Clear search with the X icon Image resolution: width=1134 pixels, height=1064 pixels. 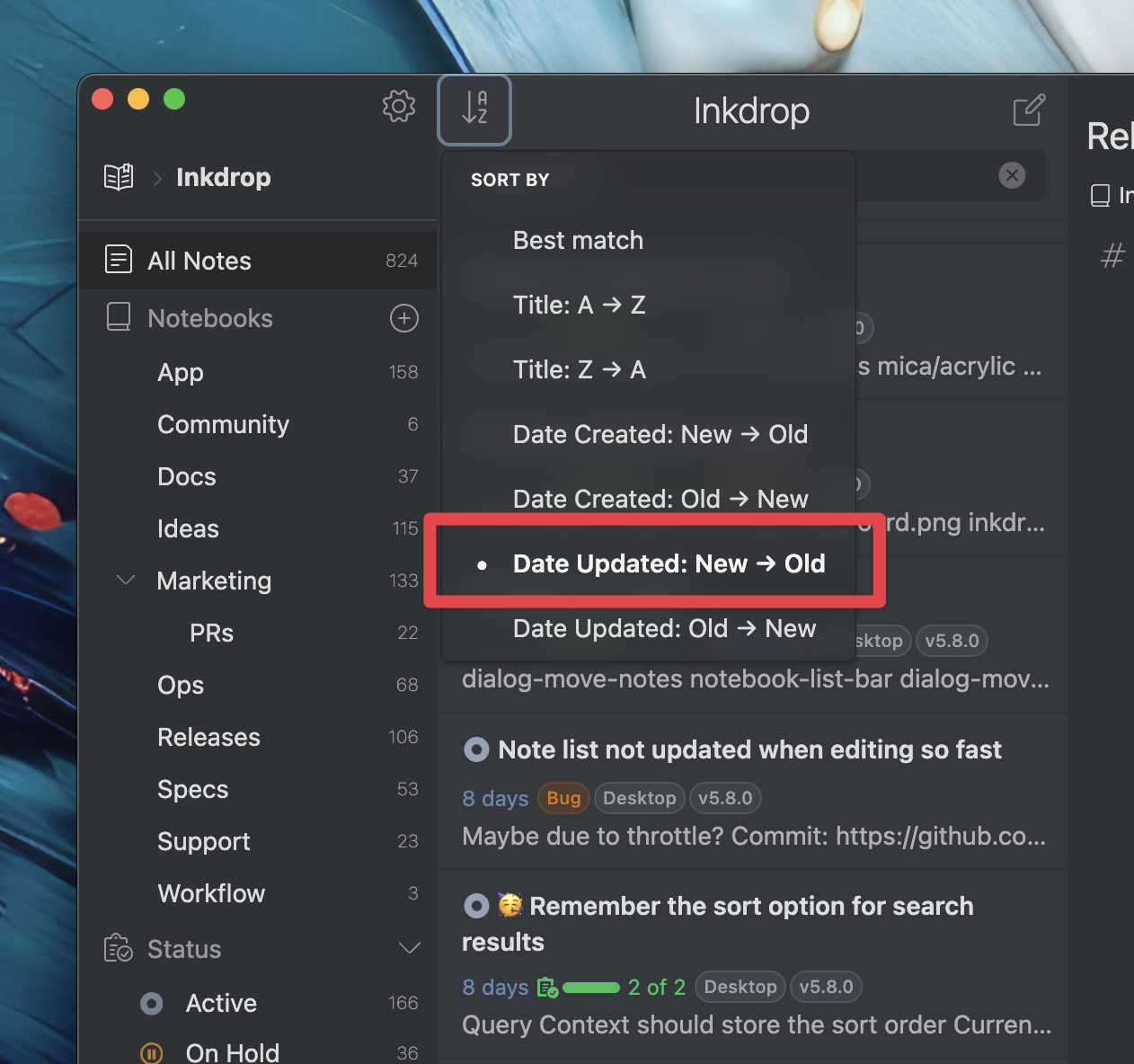tap(1012, 175)
